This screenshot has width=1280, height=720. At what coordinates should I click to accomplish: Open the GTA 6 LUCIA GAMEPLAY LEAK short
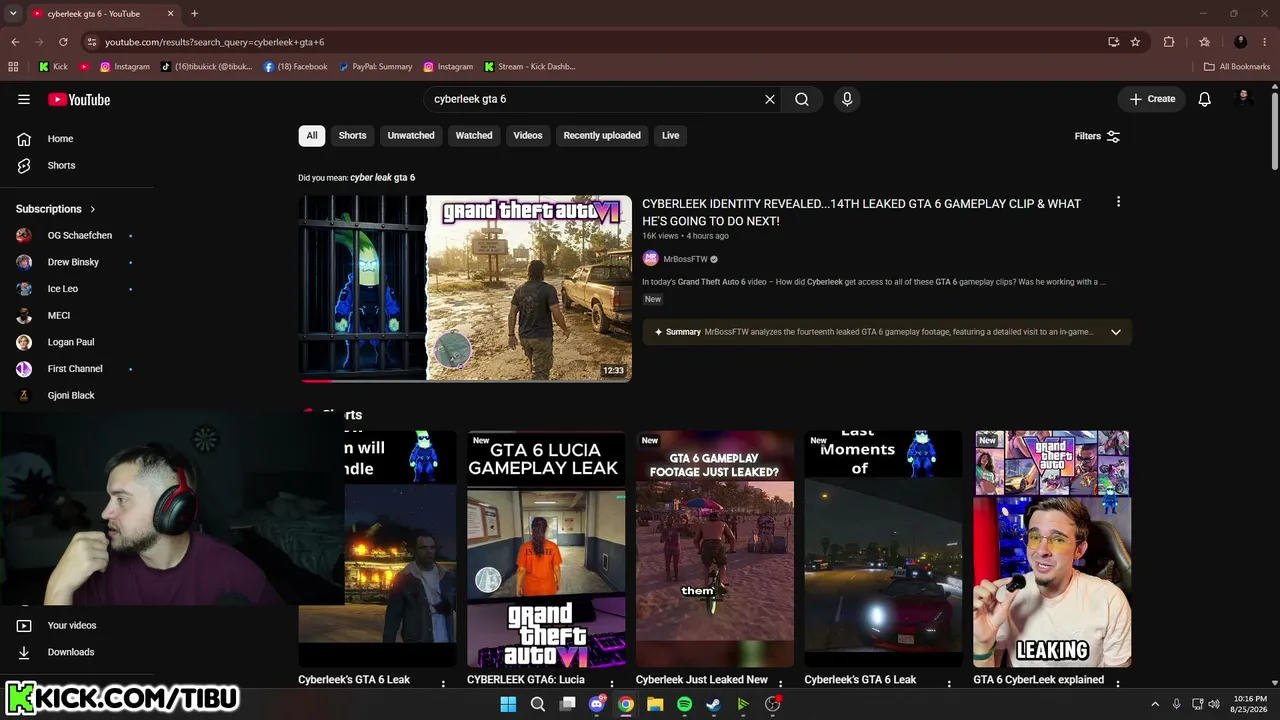(x=546, y=549)
